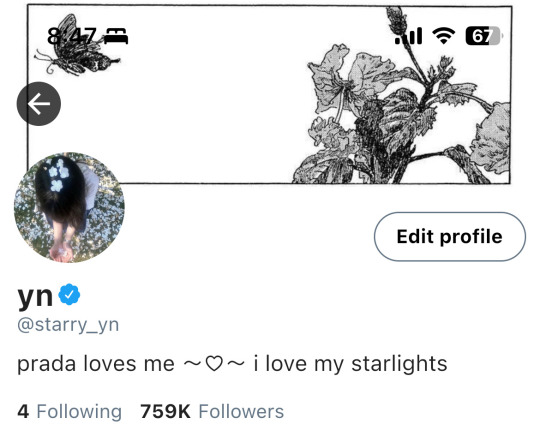The width and height of the screenshot is (540, 436).
Task: Click the bio text about starlights
Action: 232,364
